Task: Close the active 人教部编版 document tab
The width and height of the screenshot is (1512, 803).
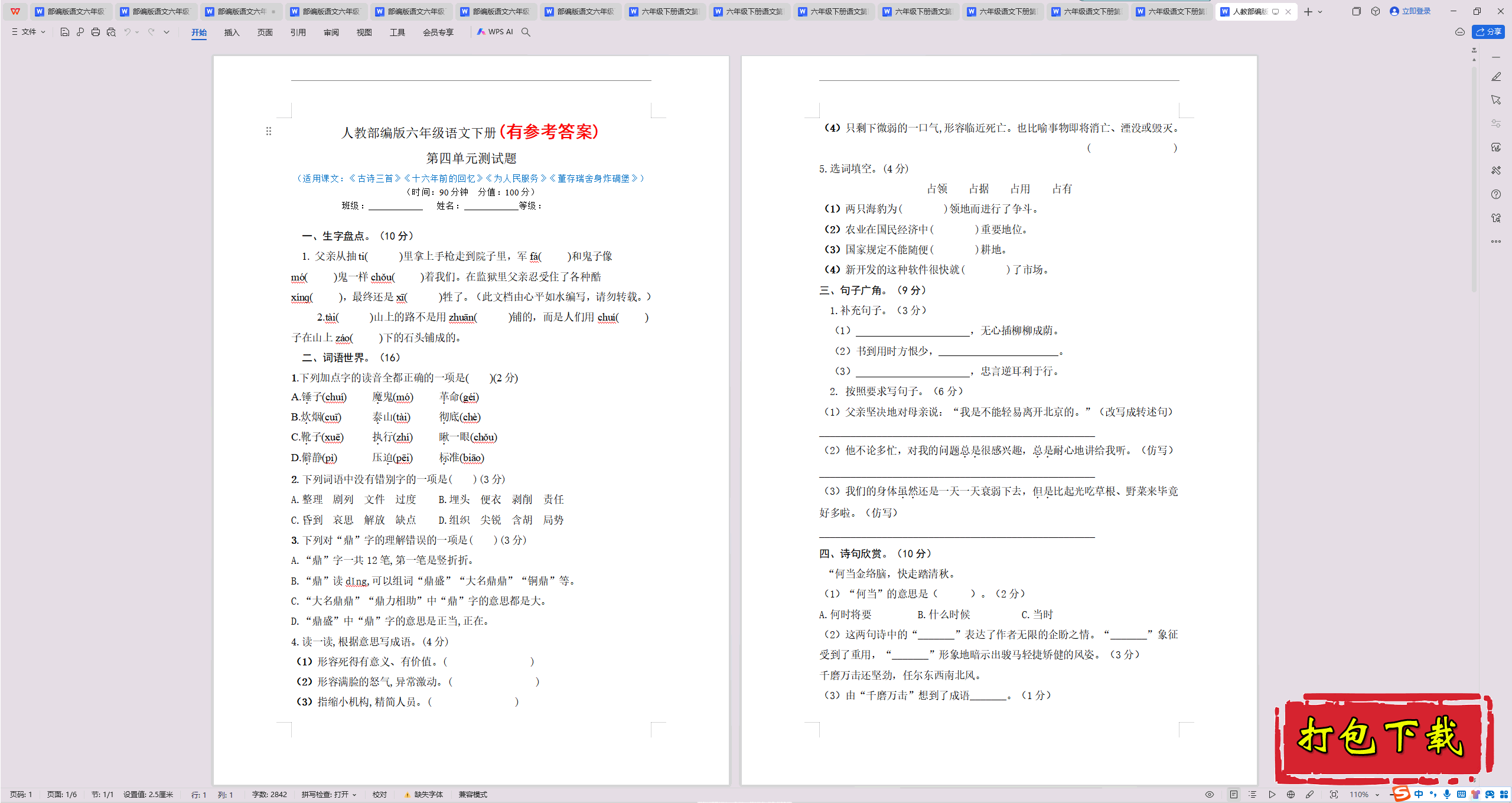Action: [1288, 12]
